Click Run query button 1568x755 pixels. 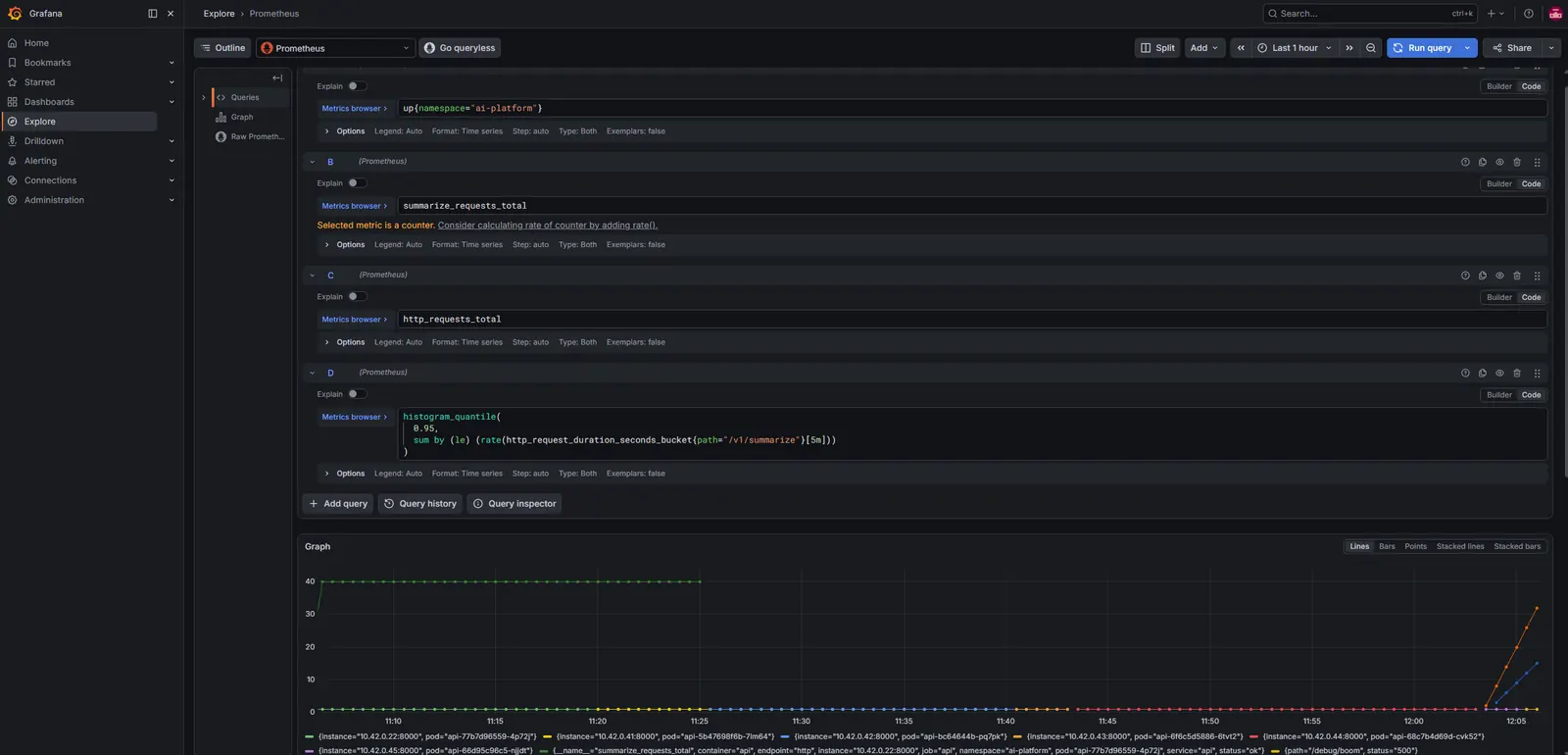tap(1423, 48)
